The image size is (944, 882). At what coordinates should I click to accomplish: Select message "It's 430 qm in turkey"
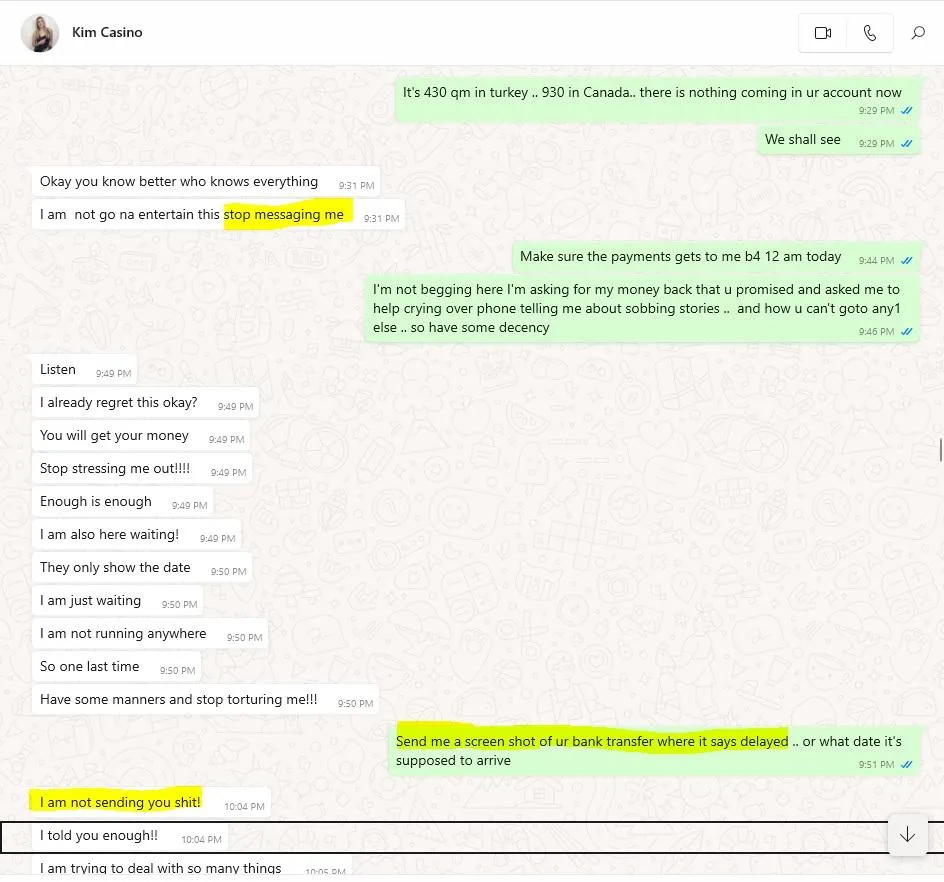657,99
